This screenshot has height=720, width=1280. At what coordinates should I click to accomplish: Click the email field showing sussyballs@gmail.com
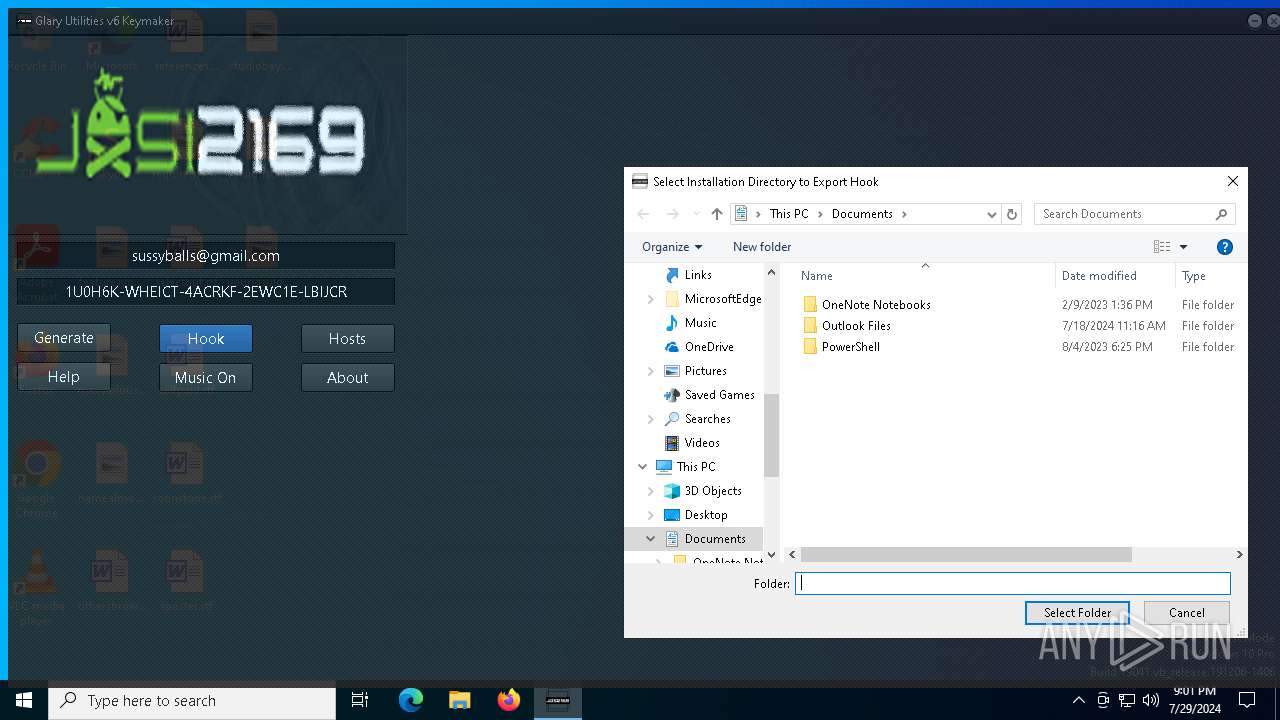[x=206, y=255]
